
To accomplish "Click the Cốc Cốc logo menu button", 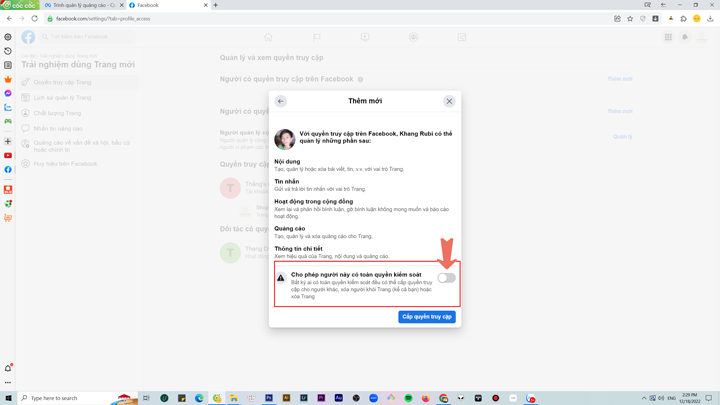I will pyautogui.click(x=20, y=5).
